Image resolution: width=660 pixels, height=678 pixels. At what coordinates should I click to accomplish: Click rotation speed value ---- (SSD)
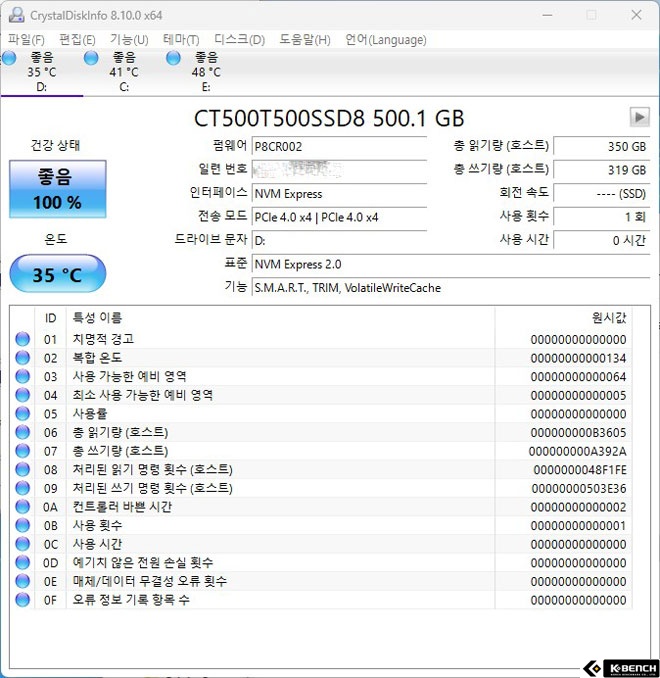(x=602, y=193)
